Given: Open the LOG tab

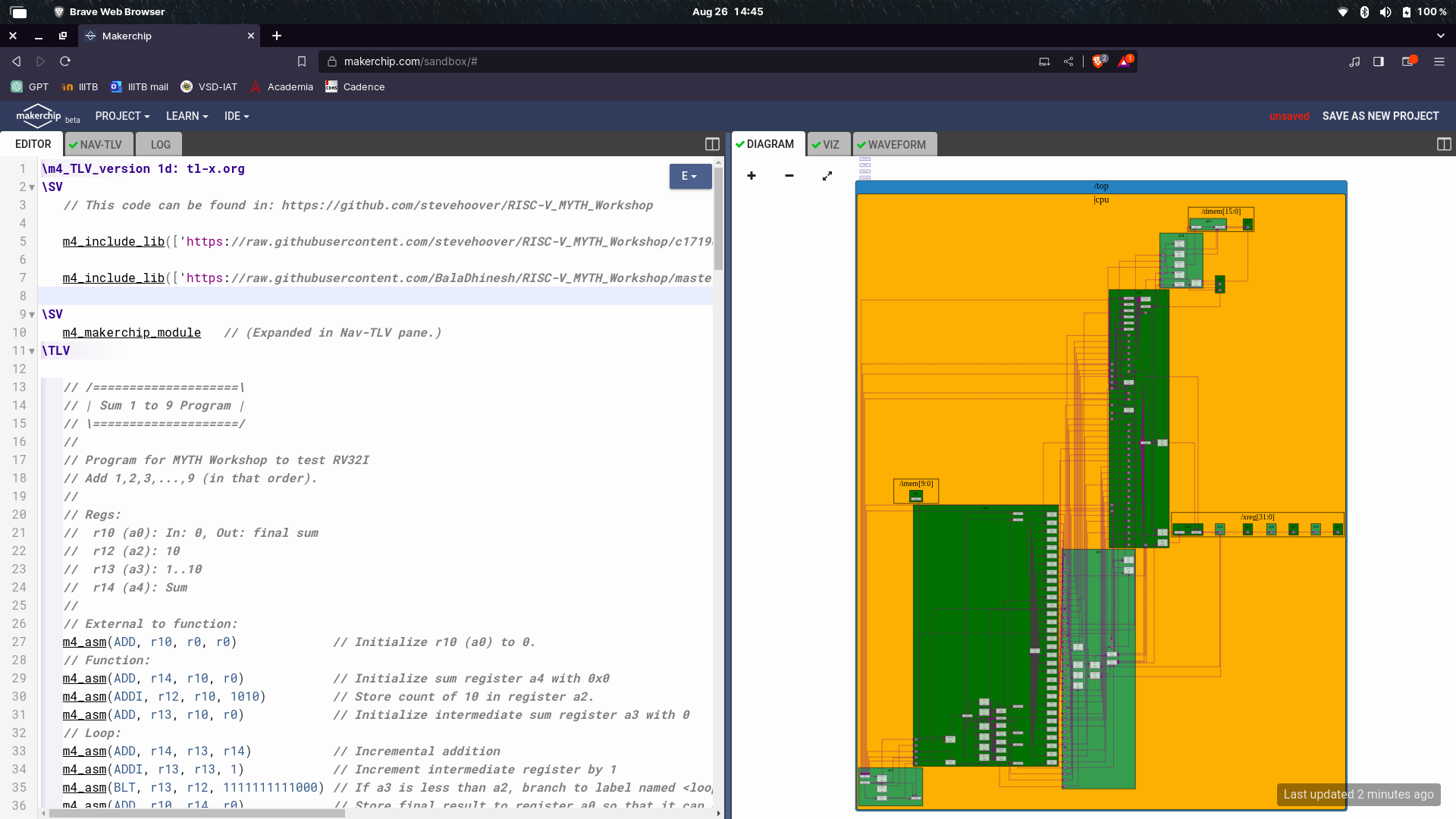Looking at the screenshot, I should pos(158,144).
